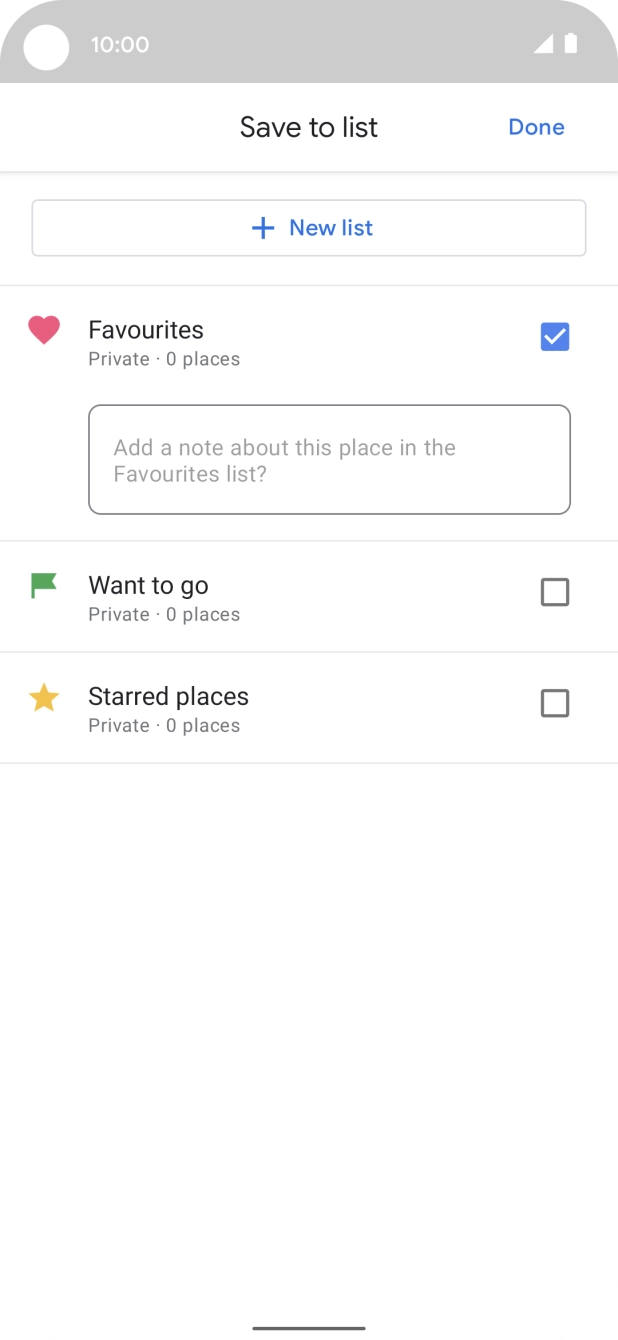The image size is (618, 1340).
Task: Select the Want to go list name
Action: tap(148, 585)
